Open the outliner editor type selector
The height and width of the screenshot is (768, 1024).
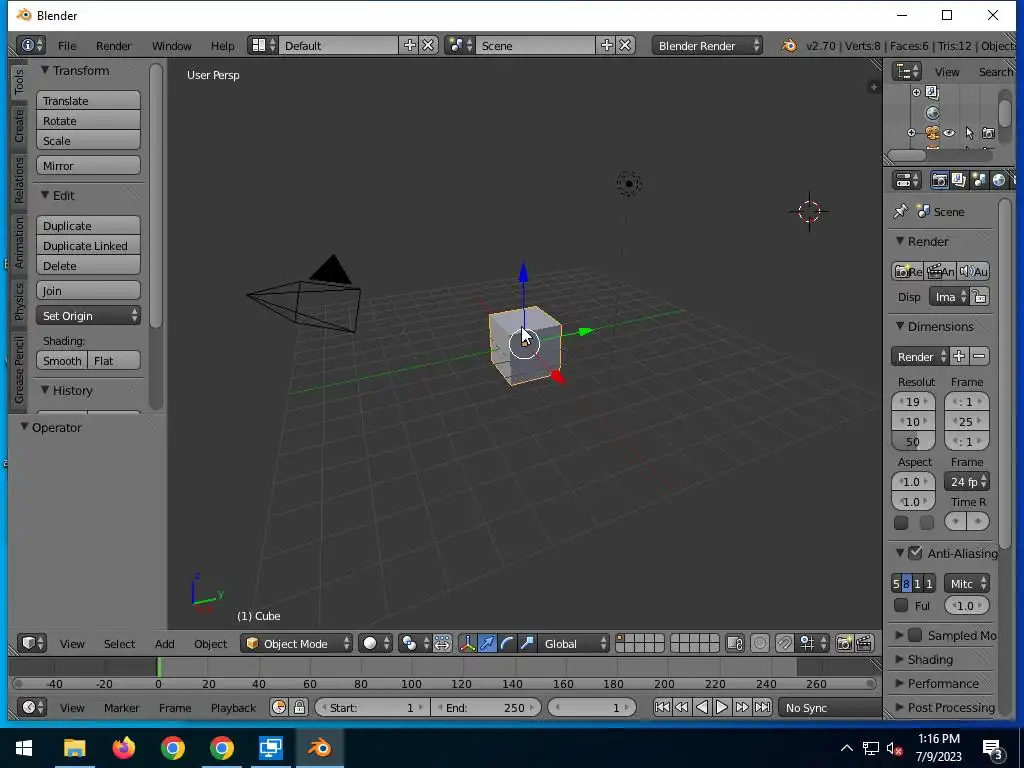[907, 71]
